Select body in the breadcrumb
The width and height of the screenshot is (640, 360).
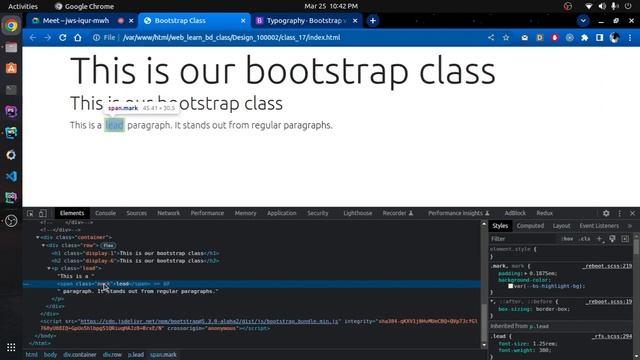50,355
